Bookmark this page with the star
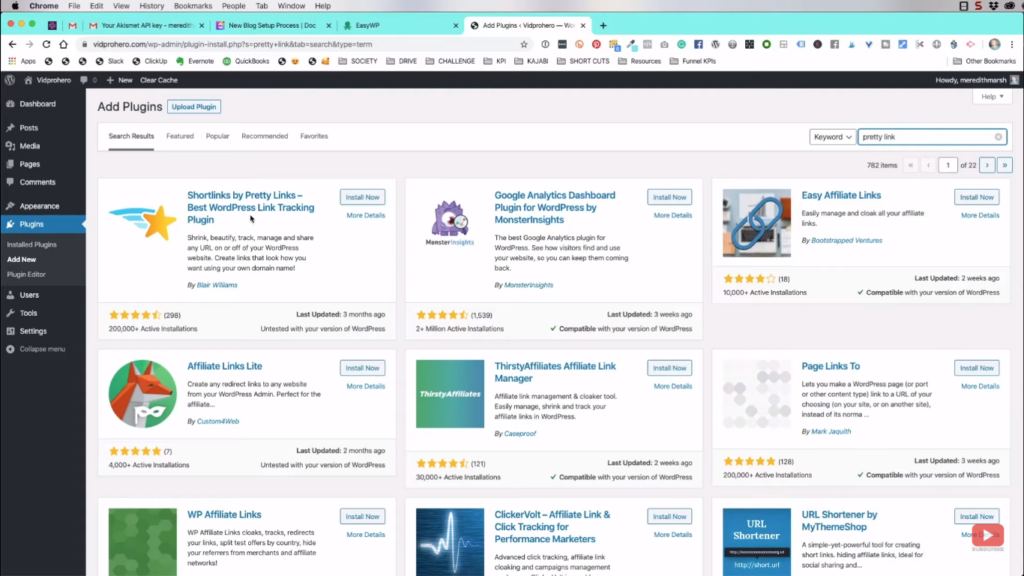 [x=524, y=44]
